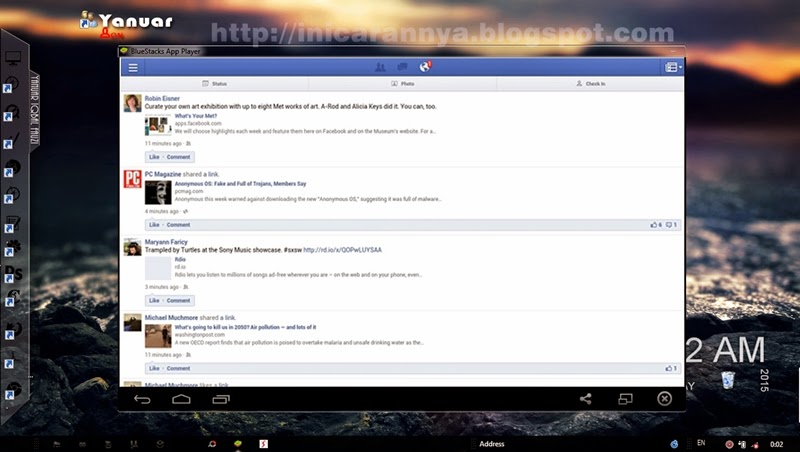Open the EN language indicator
Viewport: 800px width, 452px height.
tap(701, 443)
